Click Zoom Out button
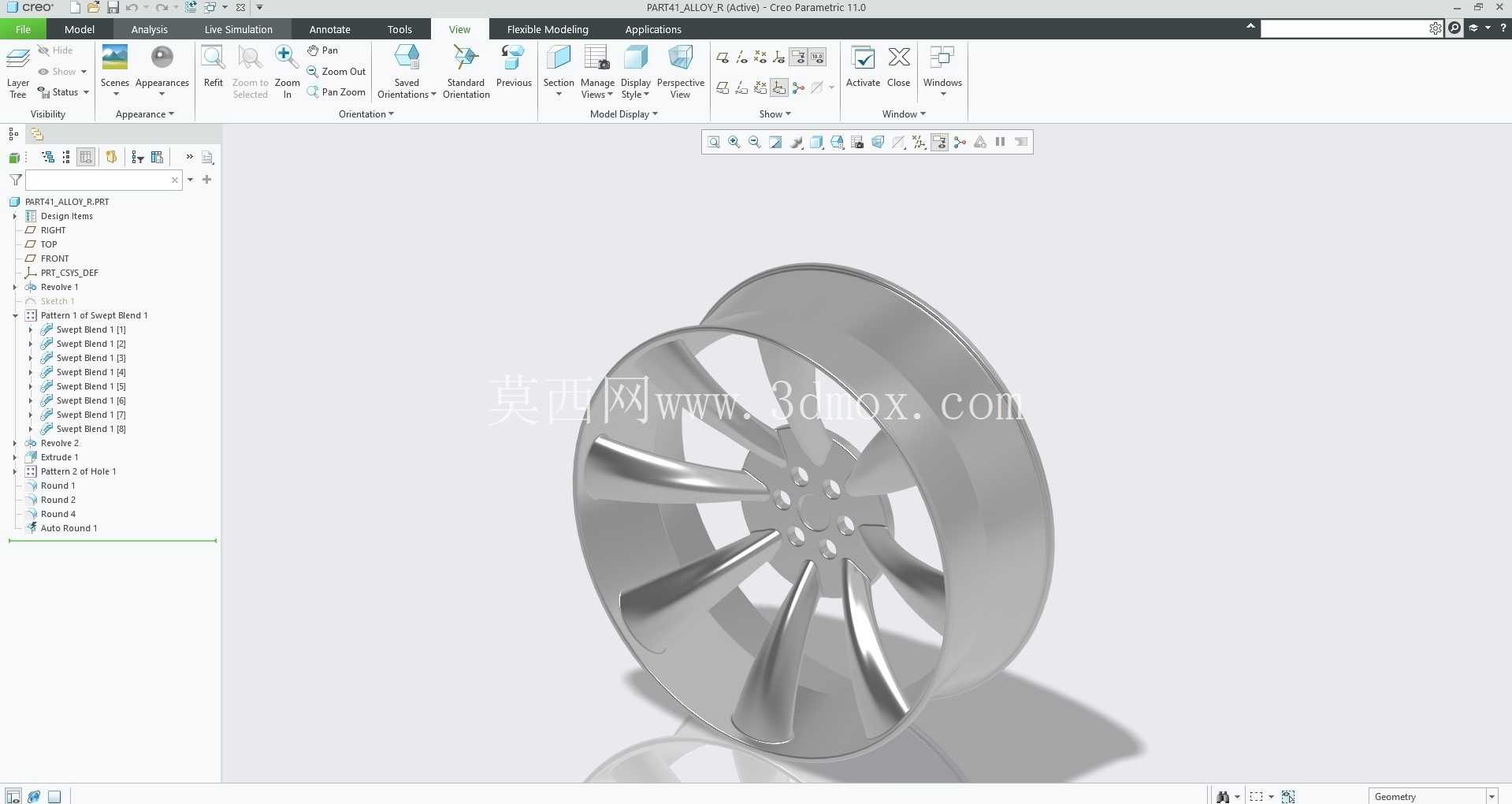Viewport: 1512px width, 804px height. pyautogui.click(x=336, y=71)
